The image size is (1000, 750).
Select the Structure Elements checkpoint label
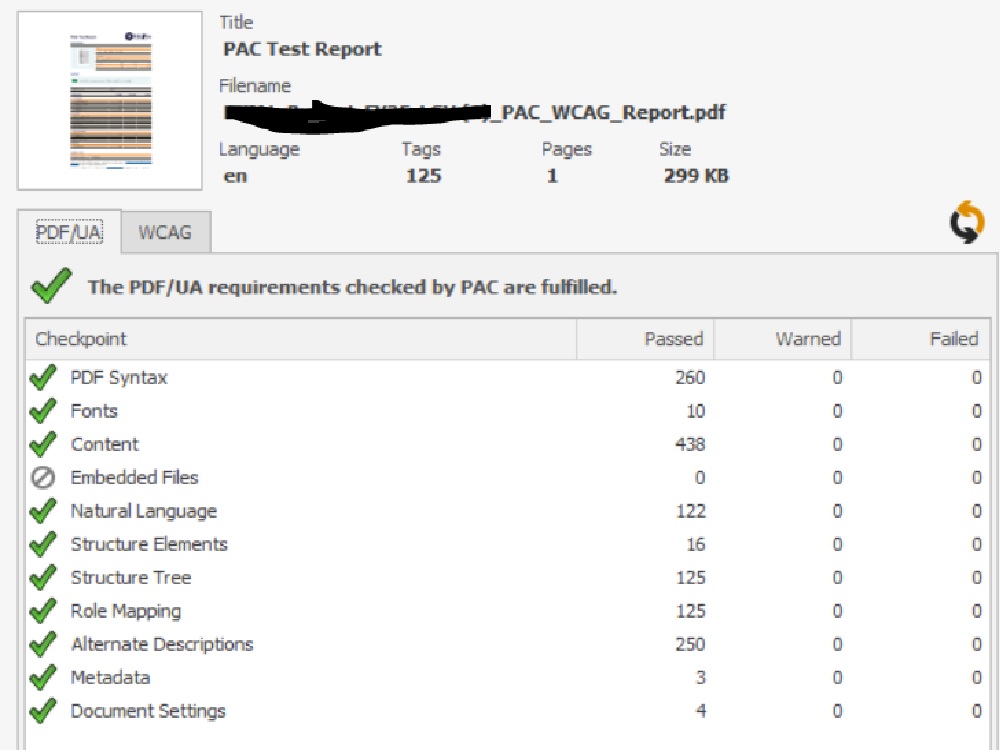(x=149, y=544)
